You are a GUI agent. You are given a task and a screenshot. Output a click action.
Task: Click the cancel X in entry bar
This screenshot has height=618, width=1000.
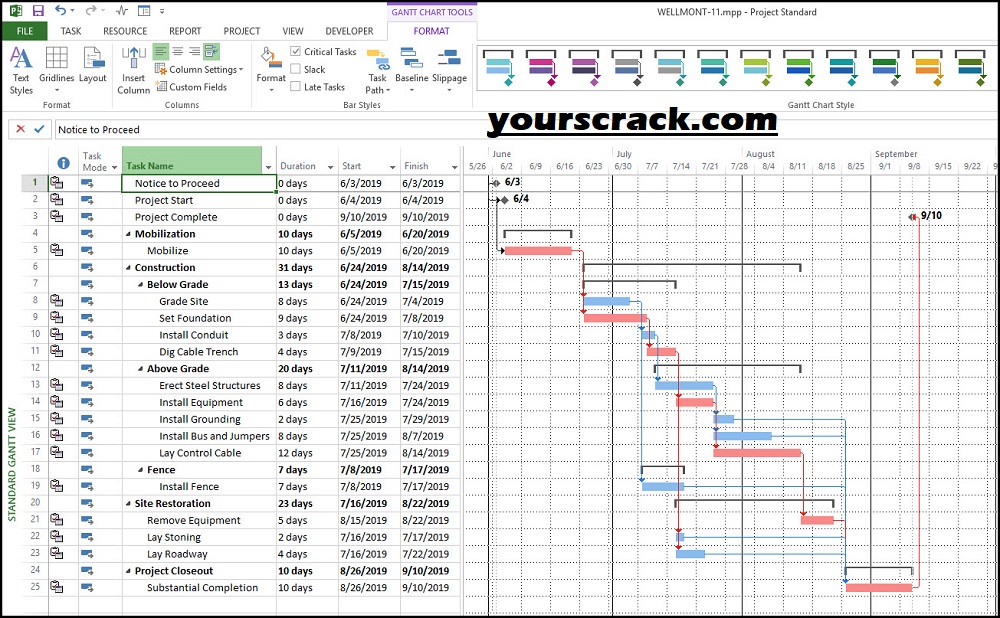(x=20, y=129)
